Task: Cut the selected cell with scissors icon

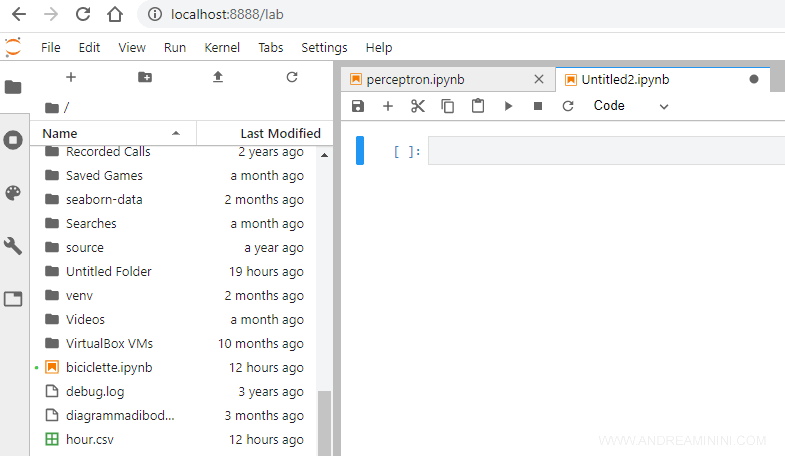Action: point(418,106)
